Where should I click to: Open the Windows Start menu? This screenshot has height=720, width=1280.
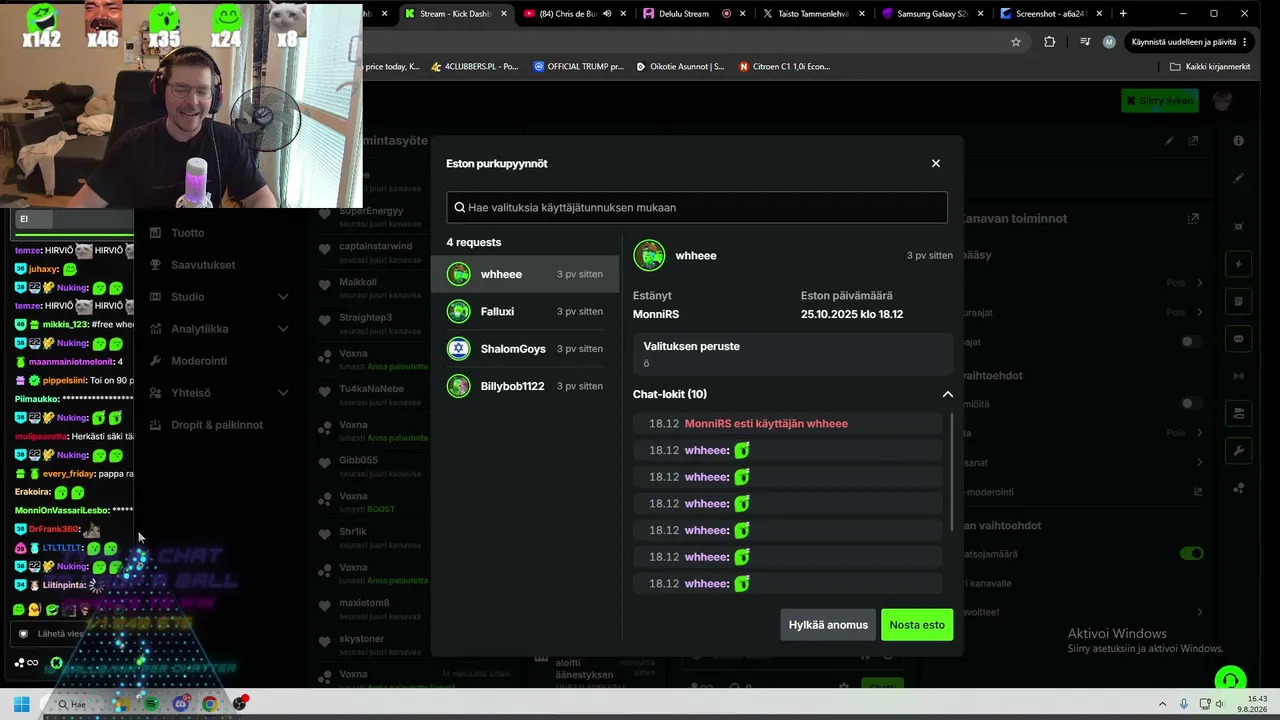tap(21, 704)
